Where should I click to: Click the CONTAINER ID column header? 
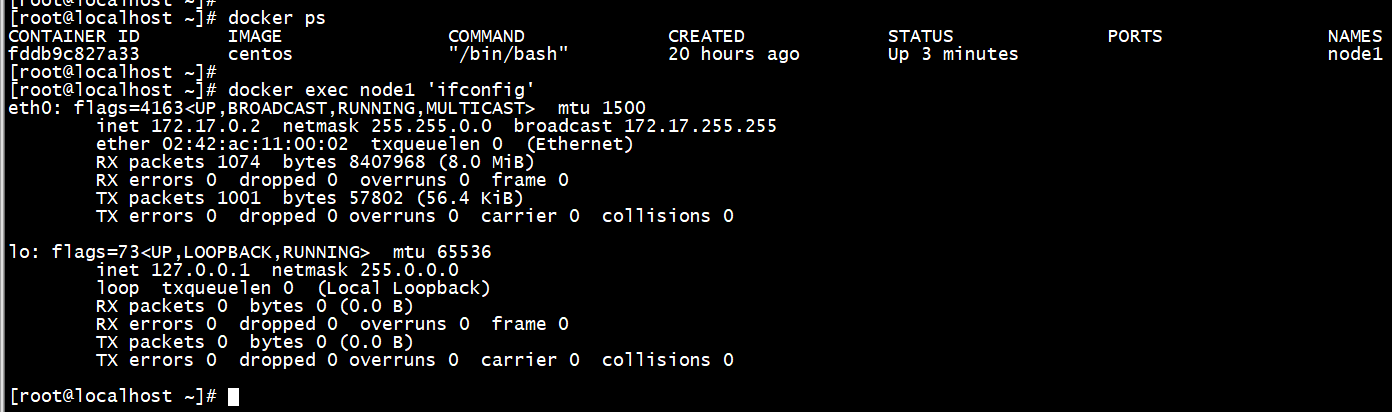pos(73,36)
